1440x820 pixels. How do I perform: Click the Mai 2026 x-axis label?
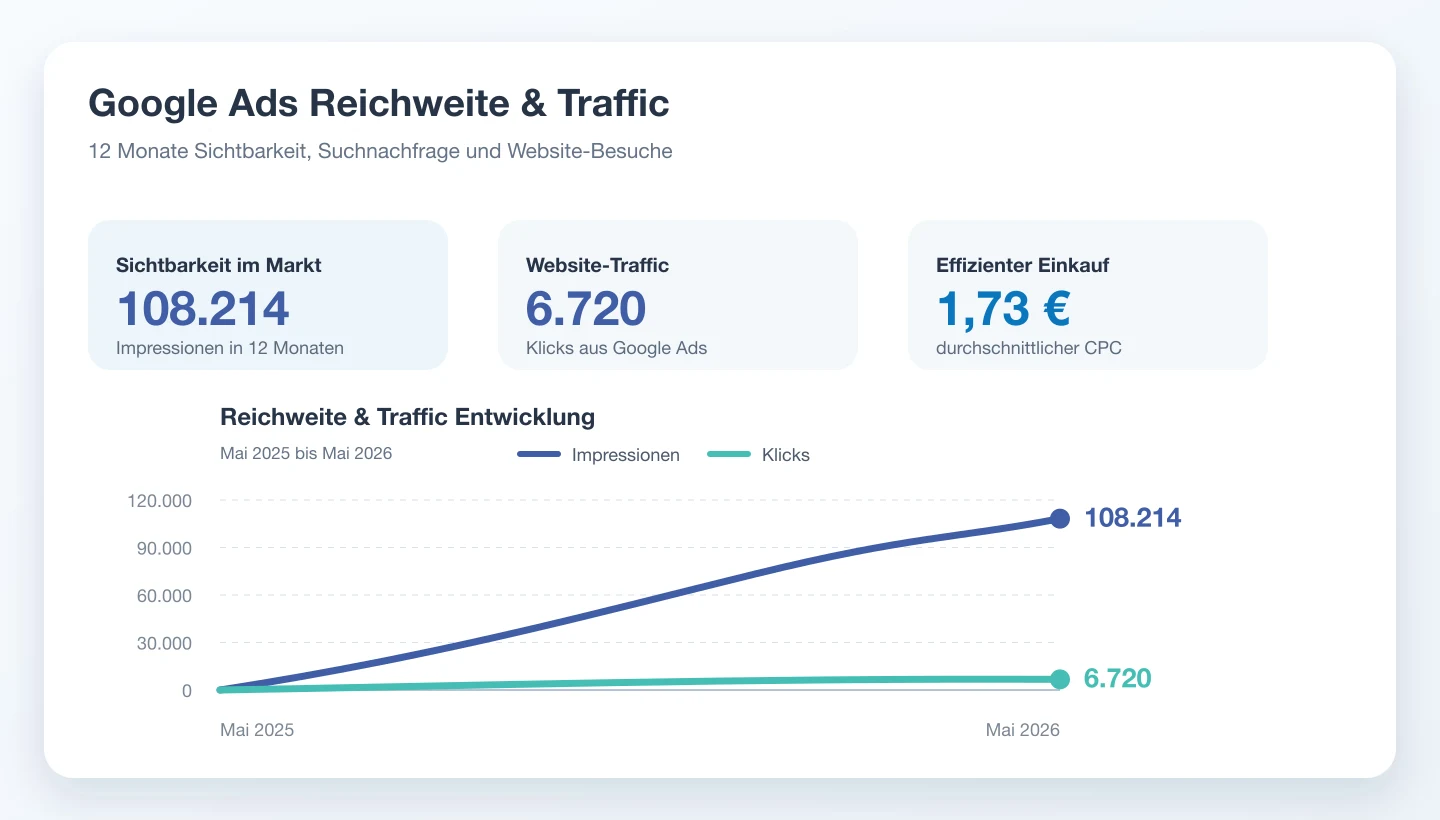1023,730
